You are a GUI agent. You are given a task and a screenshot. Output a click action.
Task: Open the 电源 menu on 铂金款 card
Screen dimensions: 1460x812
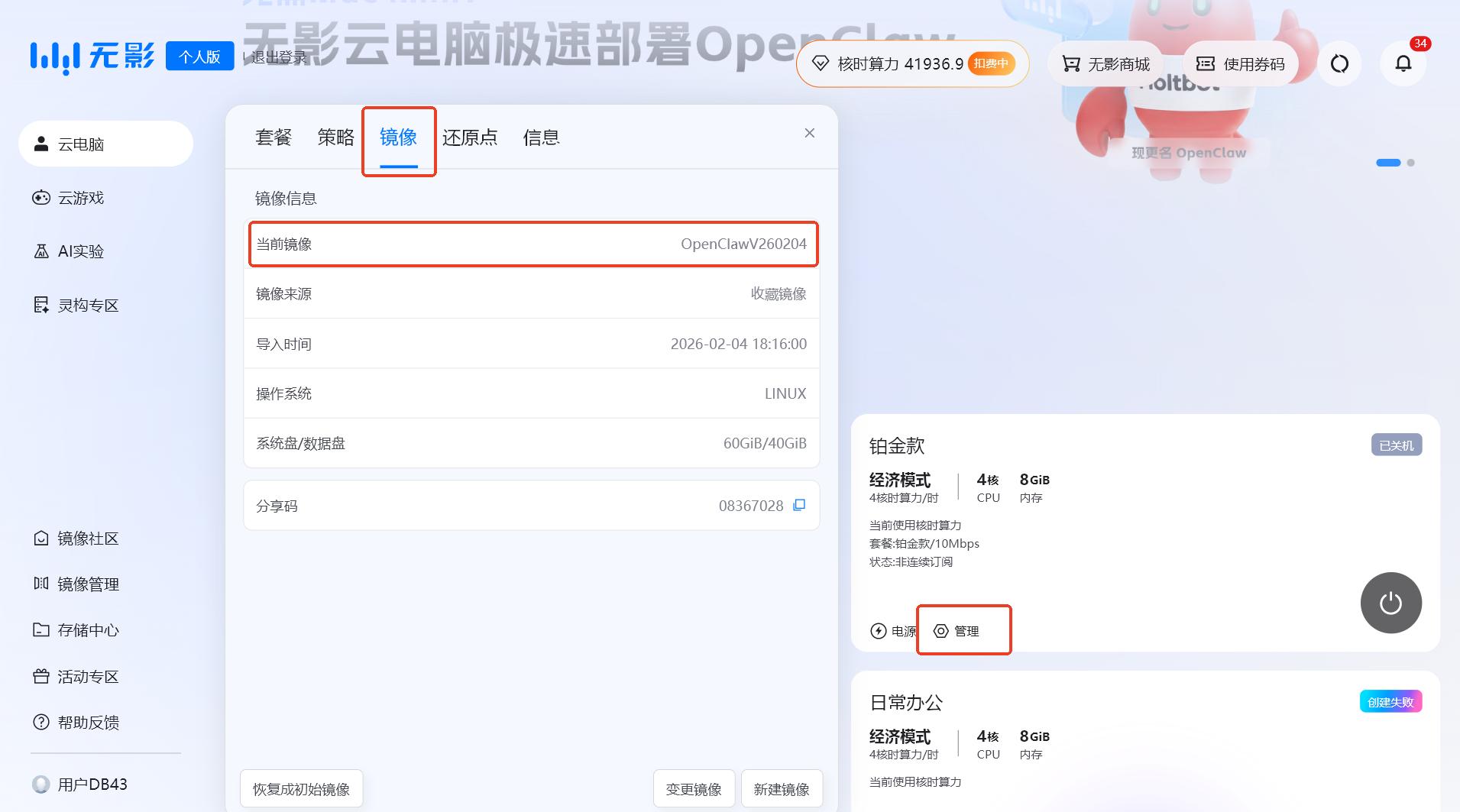coord(892,631)
